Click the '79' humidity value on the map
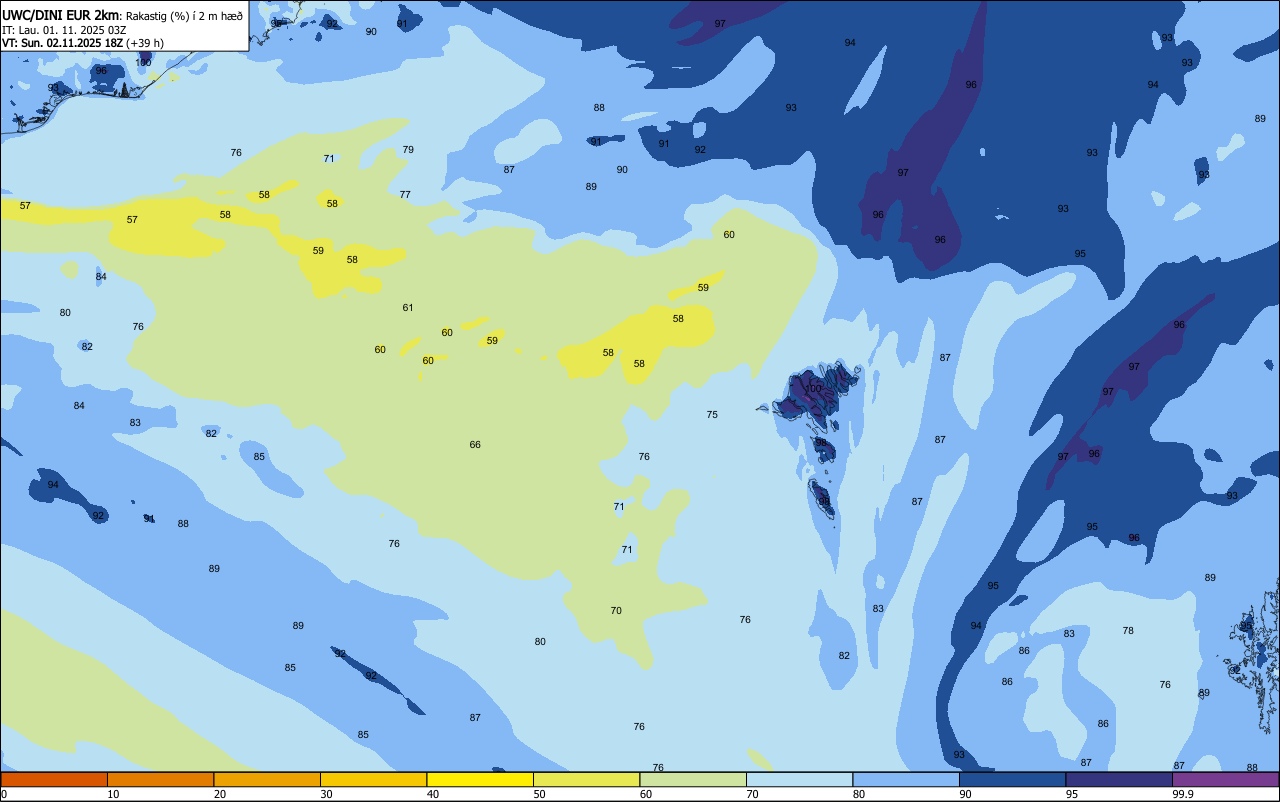1280x802 pixels. (x=408, y=149)
